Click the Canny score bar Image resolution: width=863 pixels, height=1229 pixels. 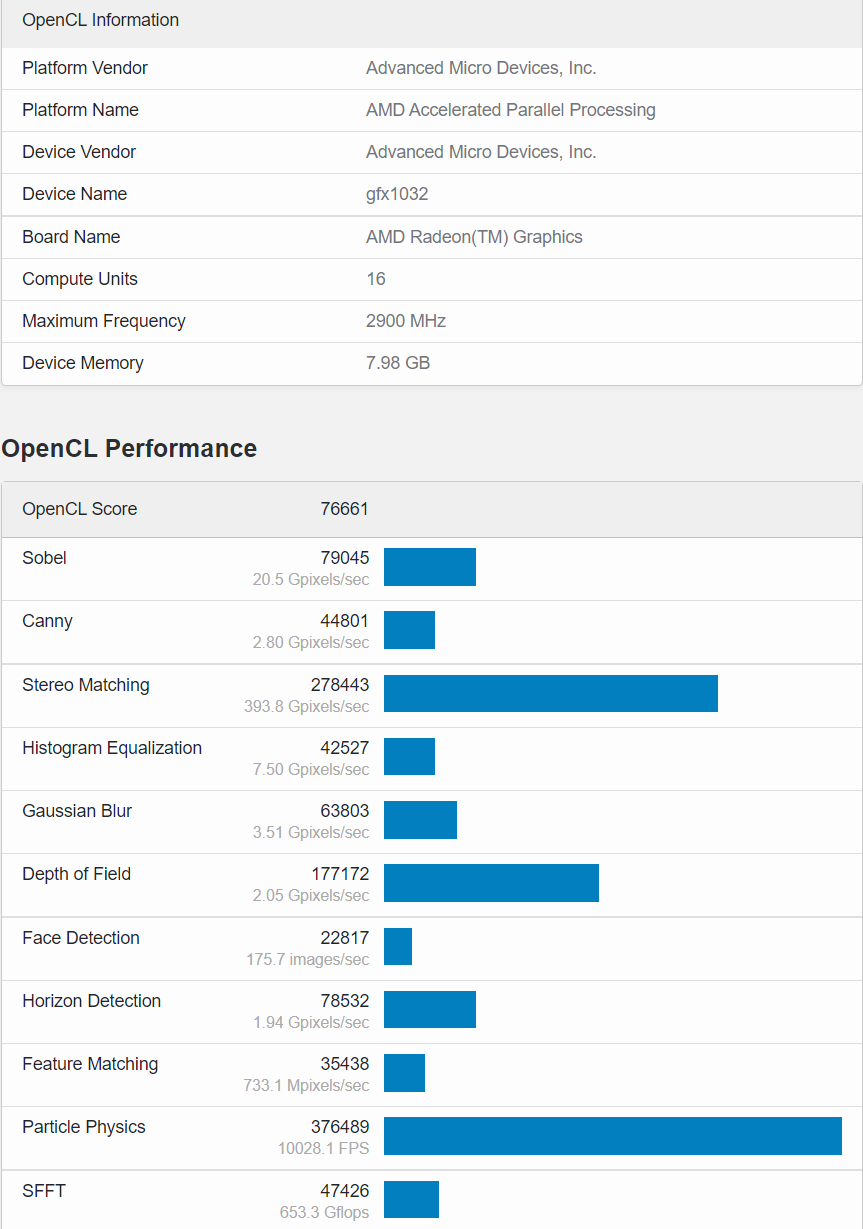[409, 630]
